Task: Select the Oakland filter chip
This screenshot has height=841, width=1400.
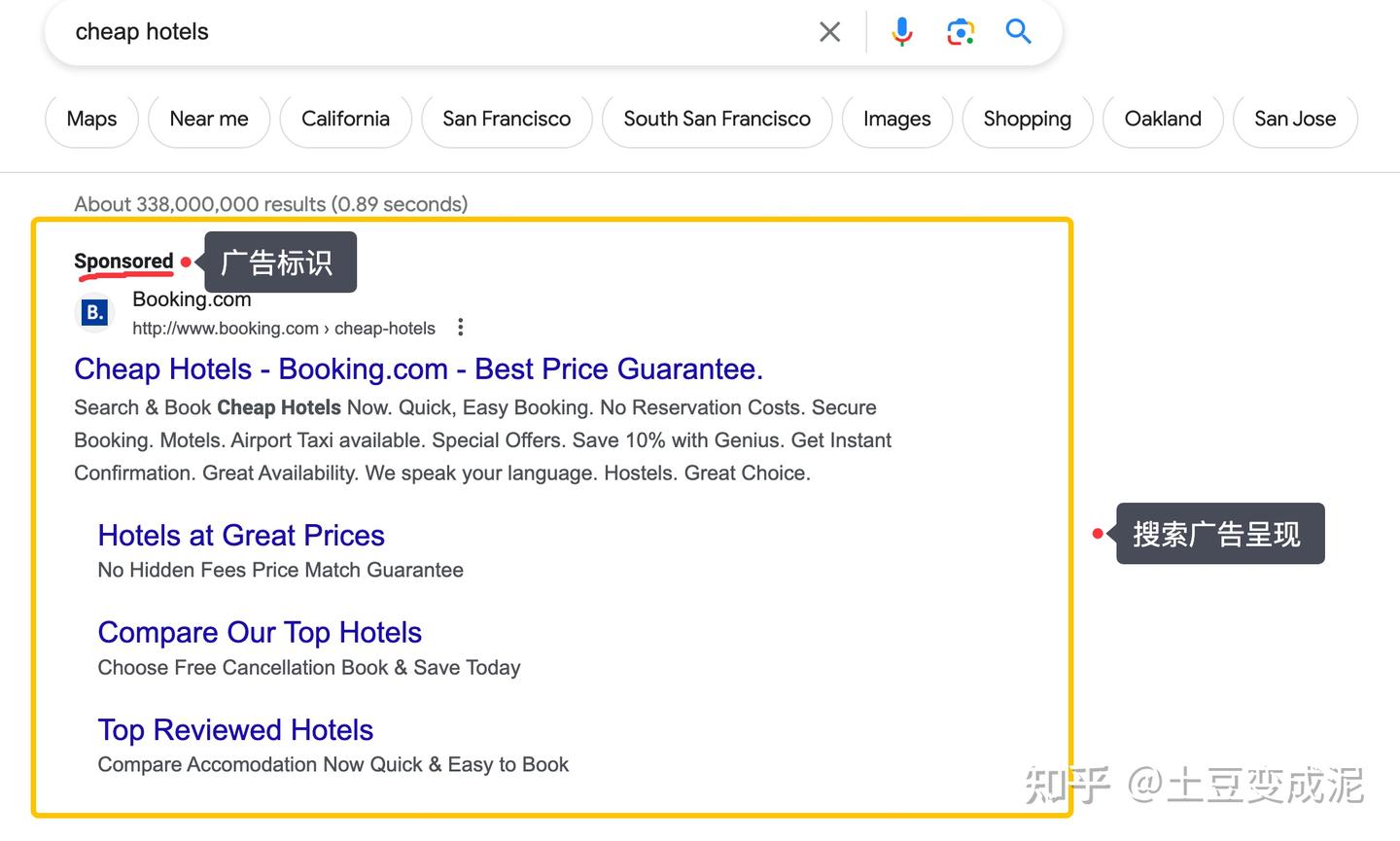Action: tap(1163, 119)
